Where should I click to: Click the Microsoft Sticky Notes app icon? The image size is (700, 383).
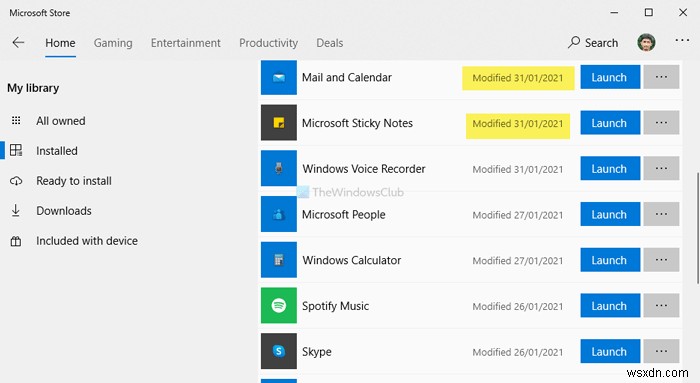tap(279, 123)
